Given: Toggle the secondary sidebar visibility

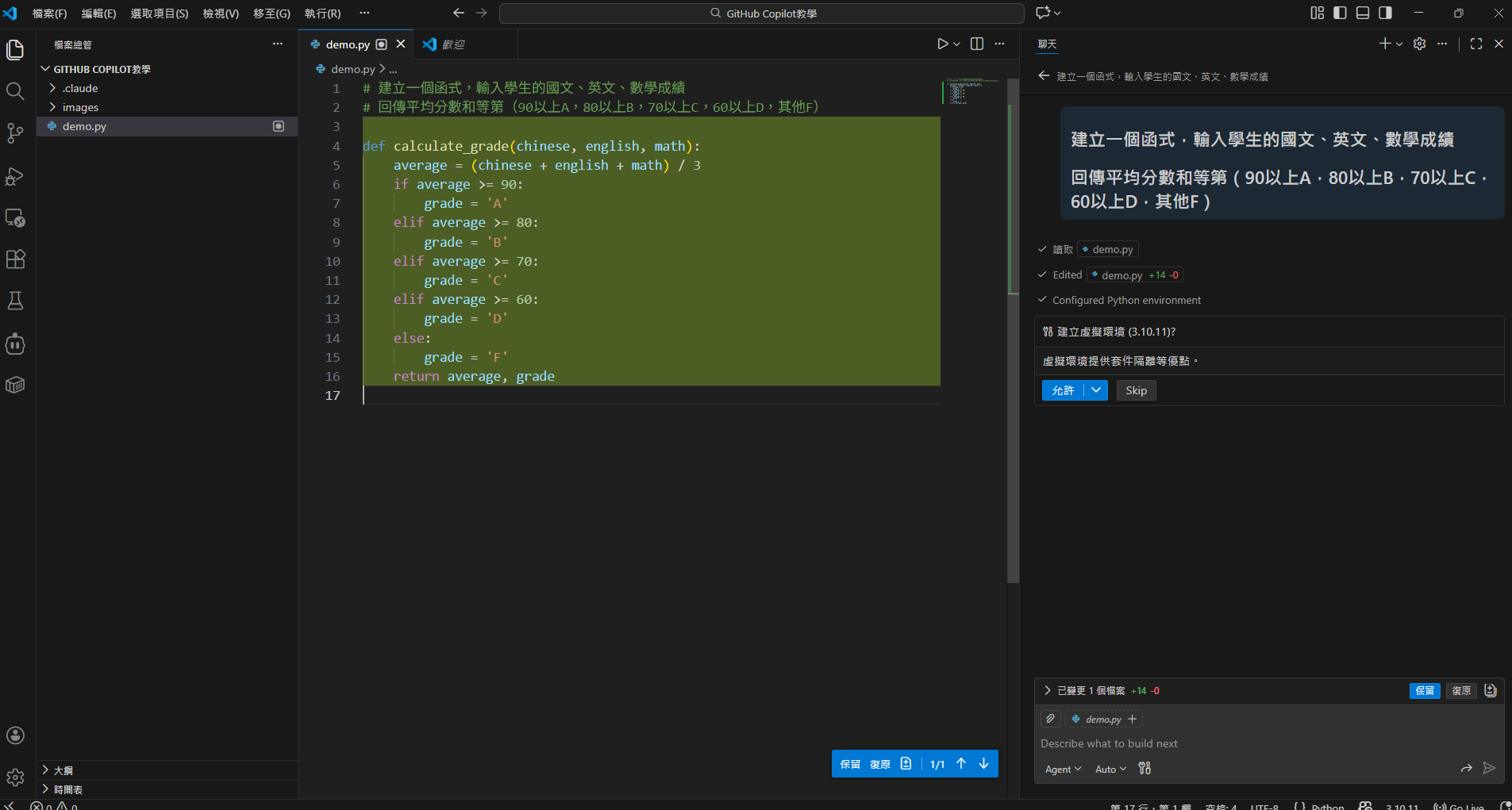Looking at the screenshot, I should pyautogui.click(x=1385, y=13).
